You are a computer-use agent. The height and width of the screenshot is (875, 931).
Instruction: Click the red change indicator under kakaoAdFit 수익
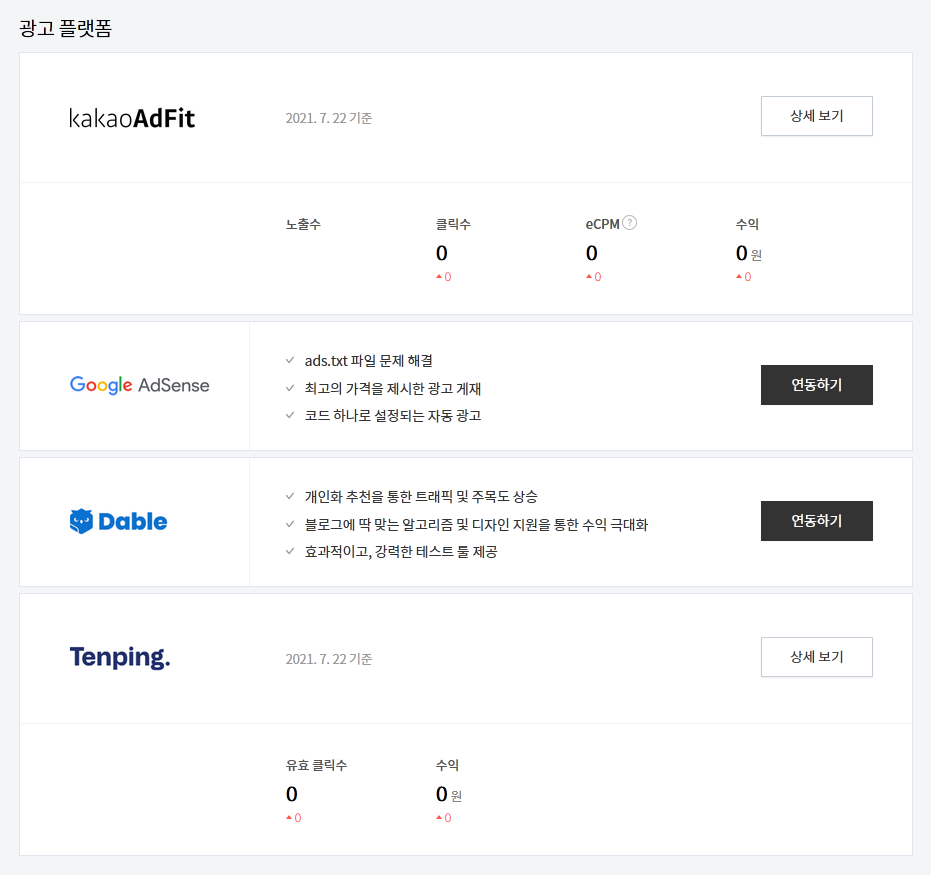click(743, 277)
